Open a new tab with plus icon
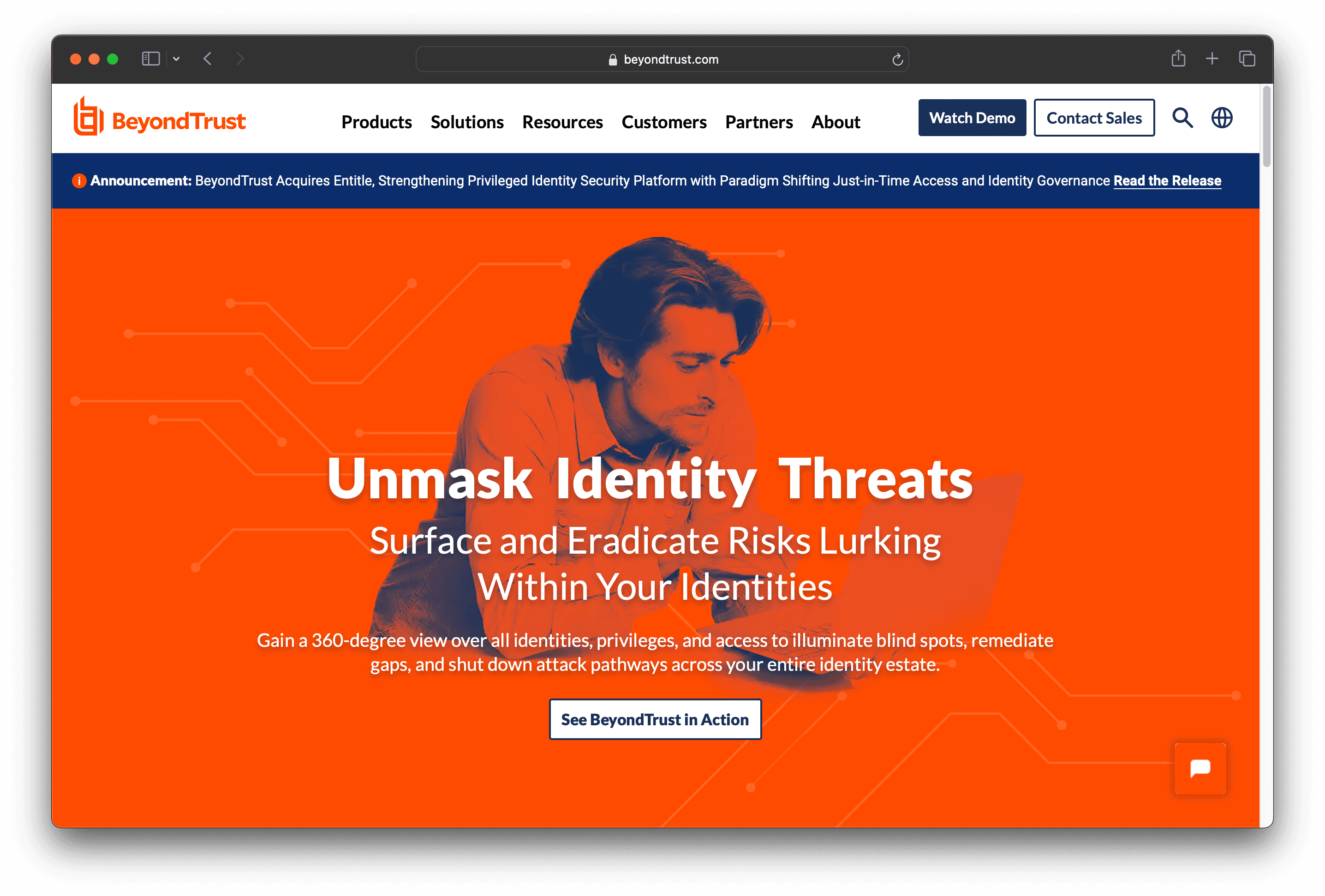Viewport: 1325px width, 896px height. 1212,58
